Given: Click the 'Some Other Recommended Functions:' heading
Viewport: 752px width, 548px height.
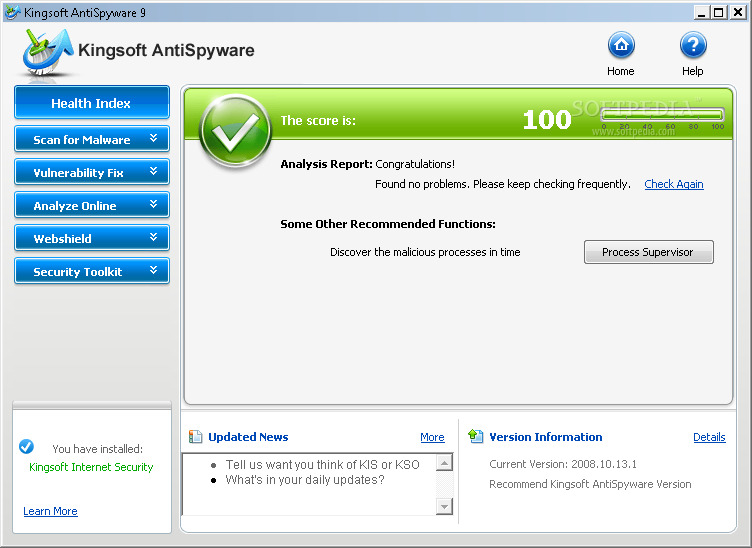Looking at the screenshot, I should click(388, 224).
